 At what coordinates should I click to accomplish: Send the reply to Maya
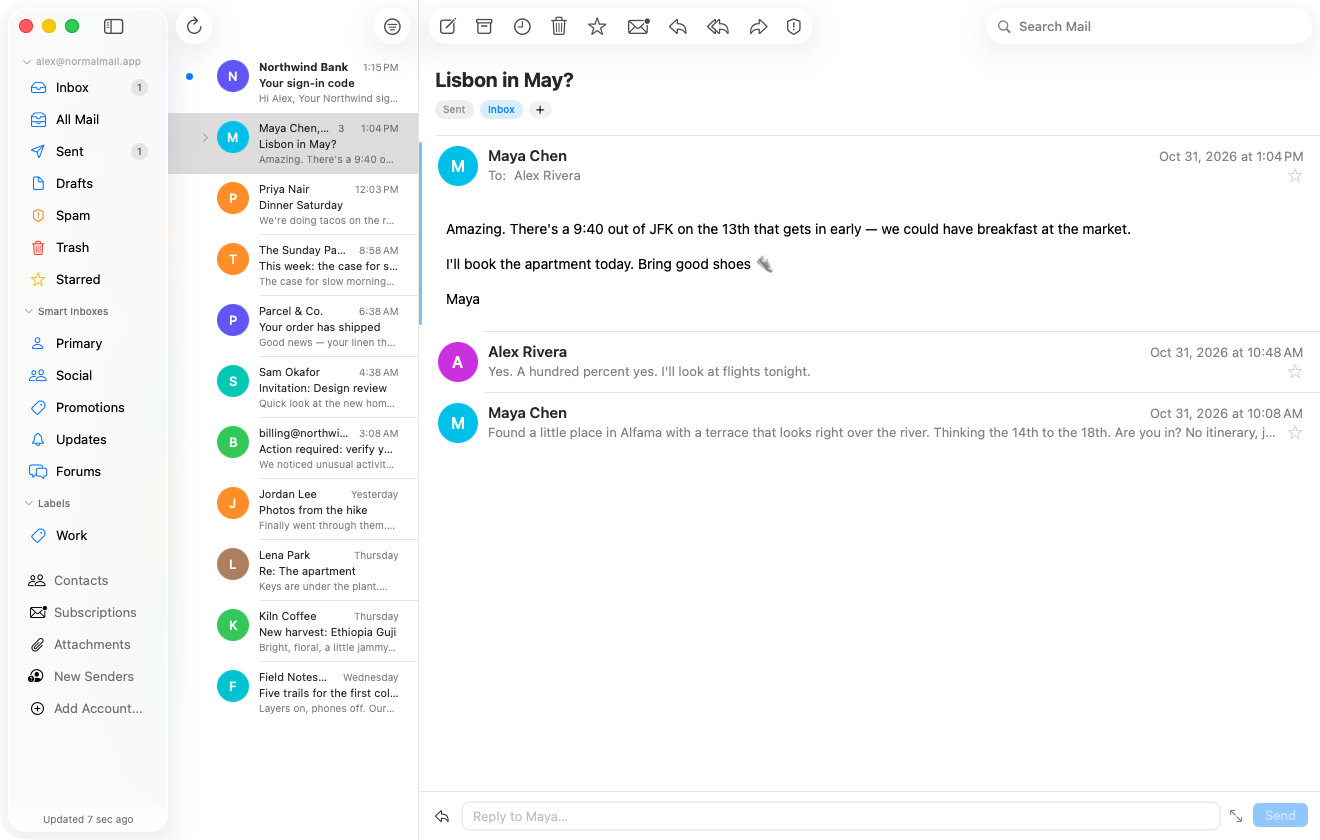(1280, 816)
